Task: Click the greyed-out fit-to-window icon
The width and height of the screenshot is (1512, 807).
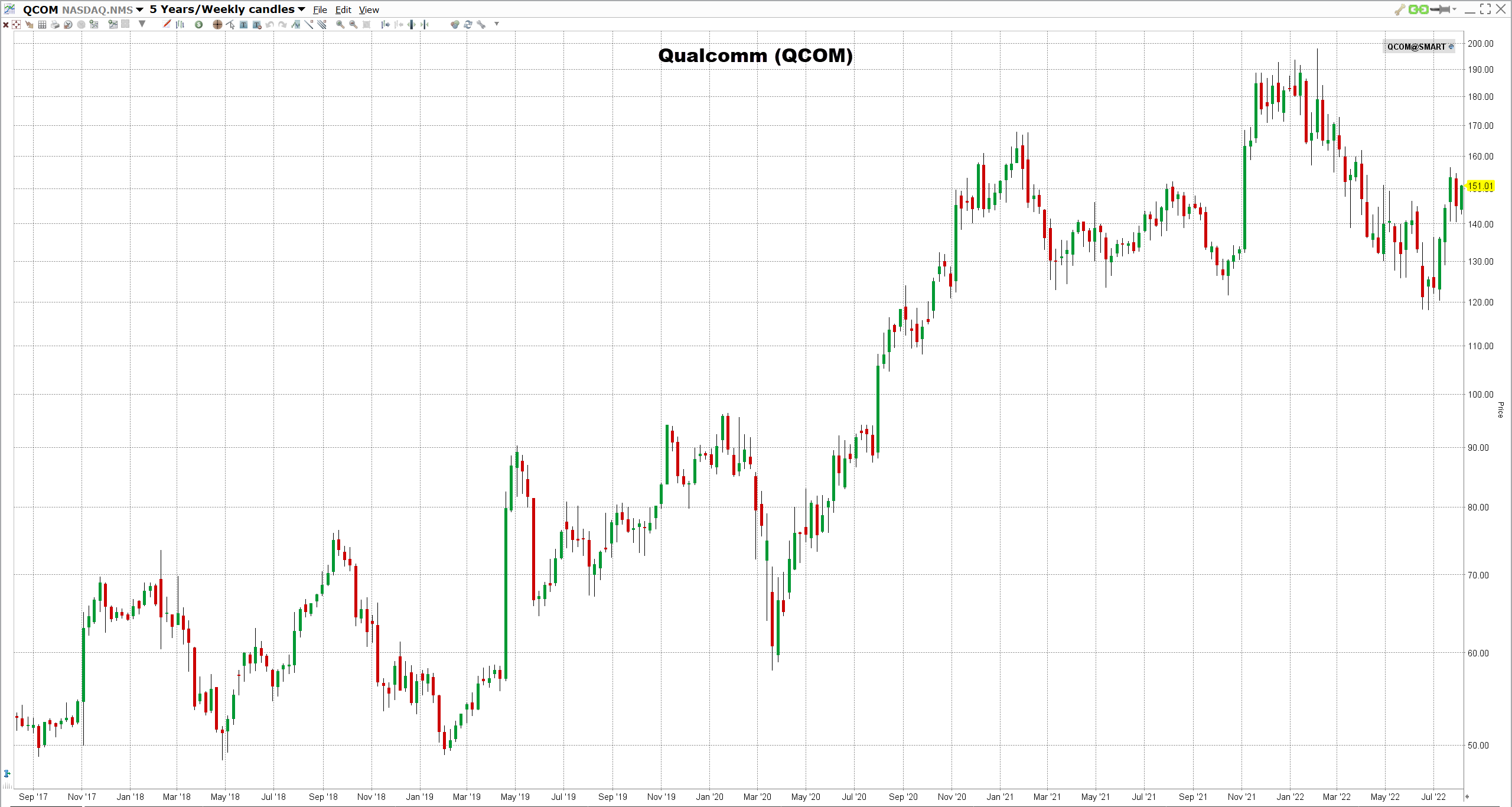Action: (x=366, y=24)
